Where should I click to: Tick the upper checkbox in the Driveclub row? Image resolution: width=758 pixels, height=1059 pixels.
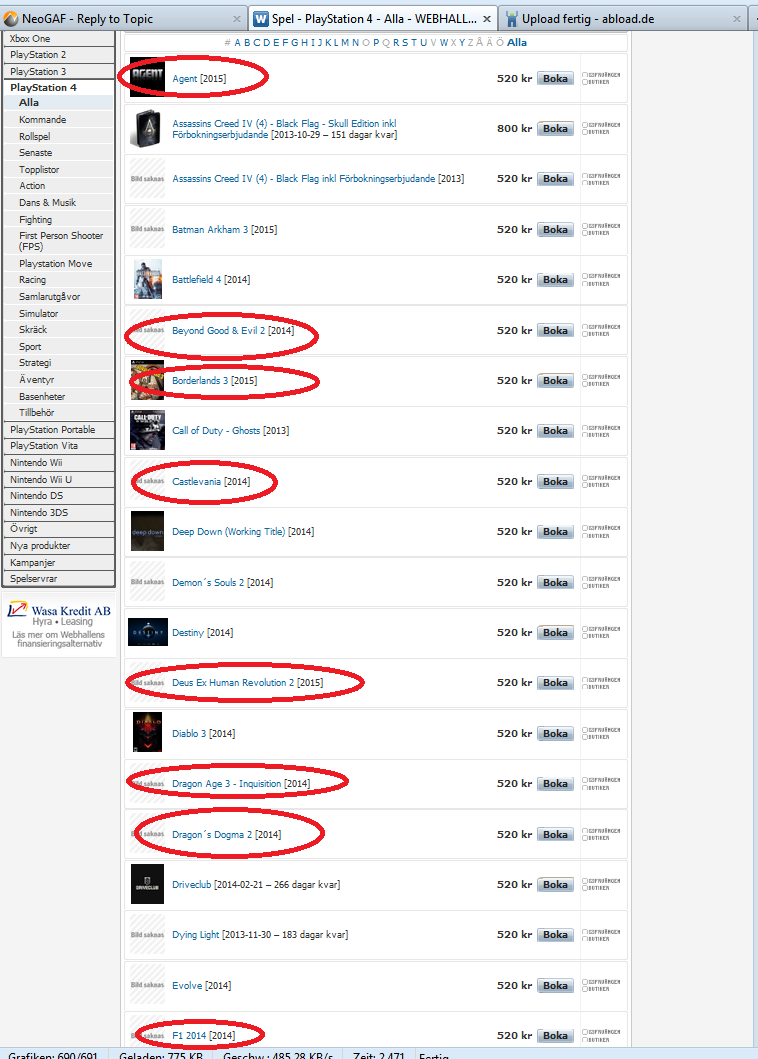(x=585, y=881)
